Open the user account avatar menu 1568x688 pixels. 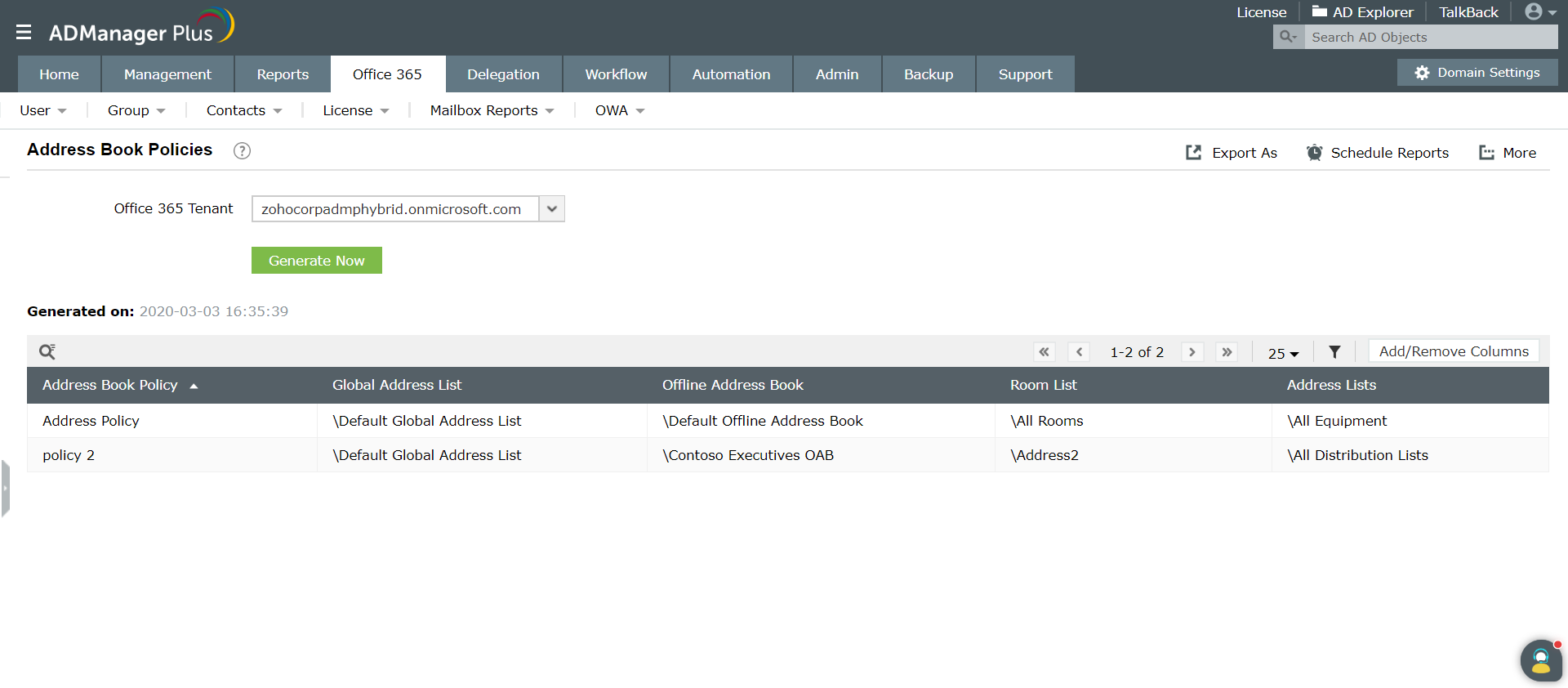point(1540,12)
